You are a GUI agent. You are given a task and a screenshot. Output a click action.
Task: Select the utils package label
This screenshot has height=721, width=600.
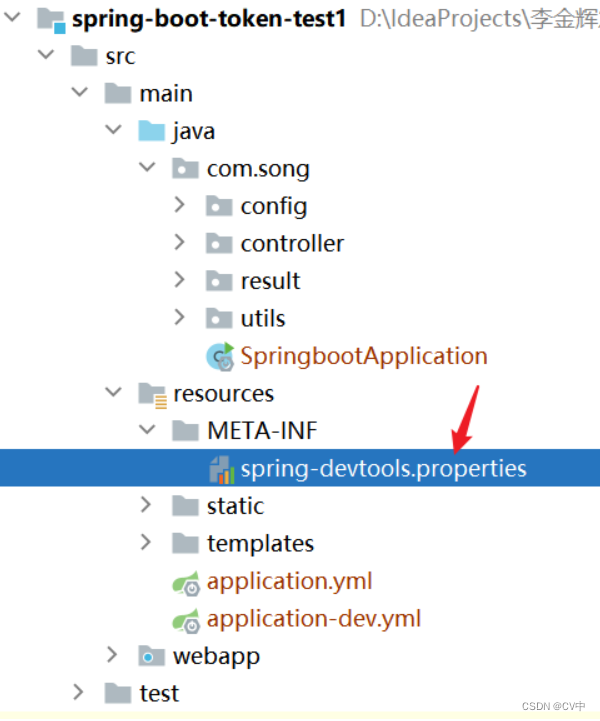[x=263, y=318]
